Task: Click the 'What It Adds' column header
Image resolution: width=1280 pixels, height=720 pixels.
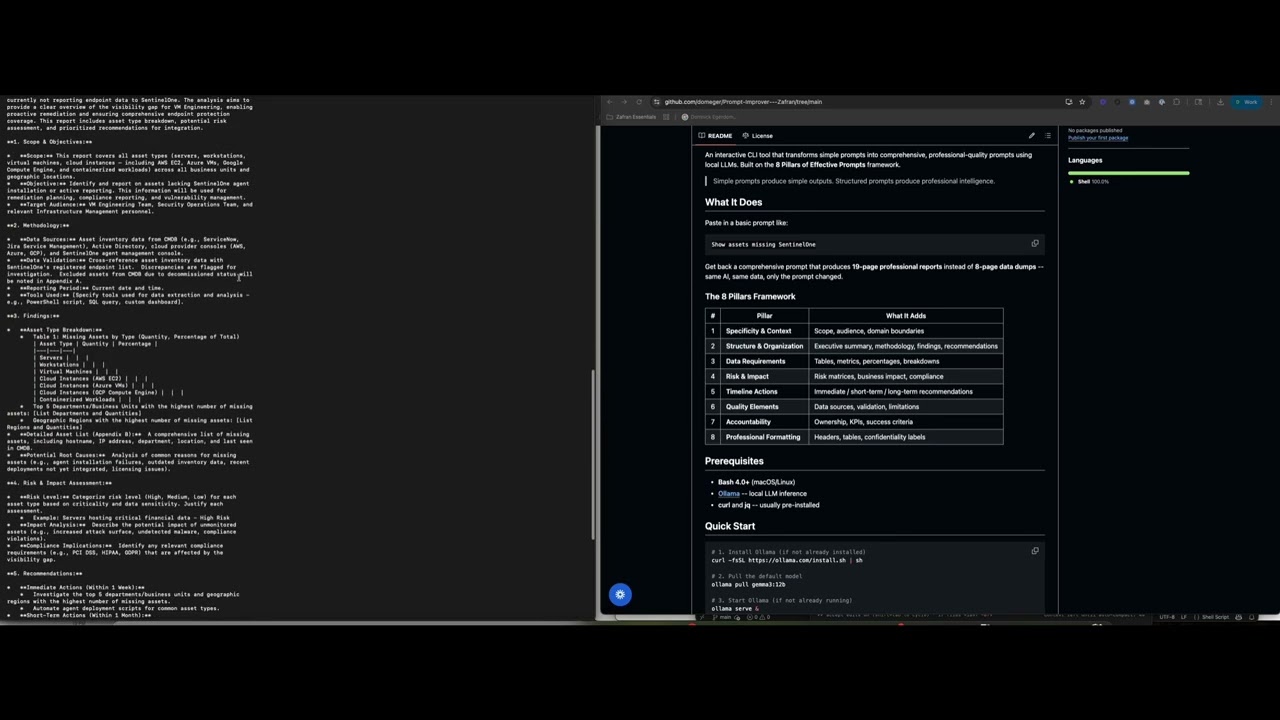Action: click(905, 316)
